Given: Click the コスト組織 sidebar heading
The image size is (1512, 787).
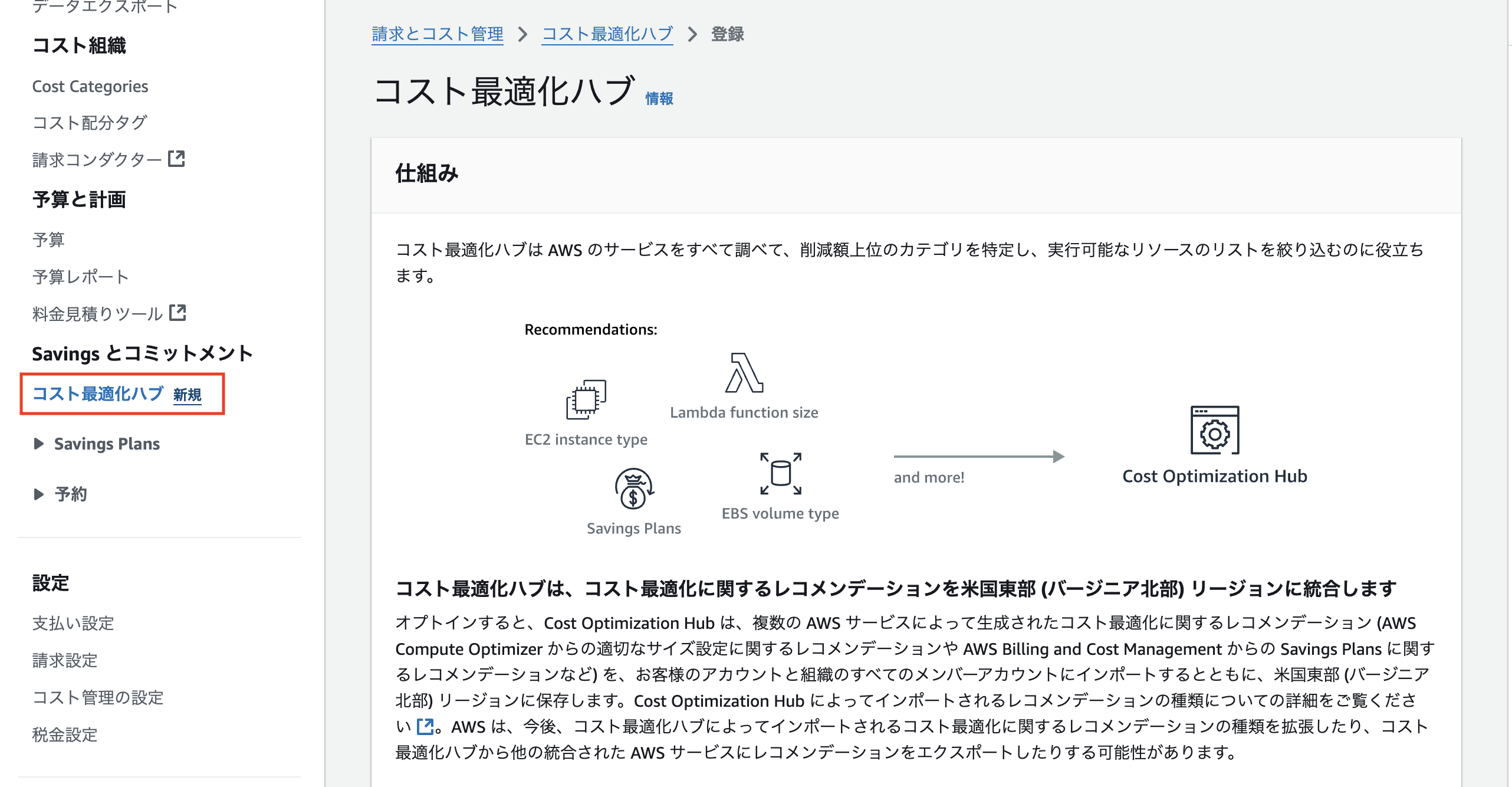Looking at the screenshot, I should 79,45.
